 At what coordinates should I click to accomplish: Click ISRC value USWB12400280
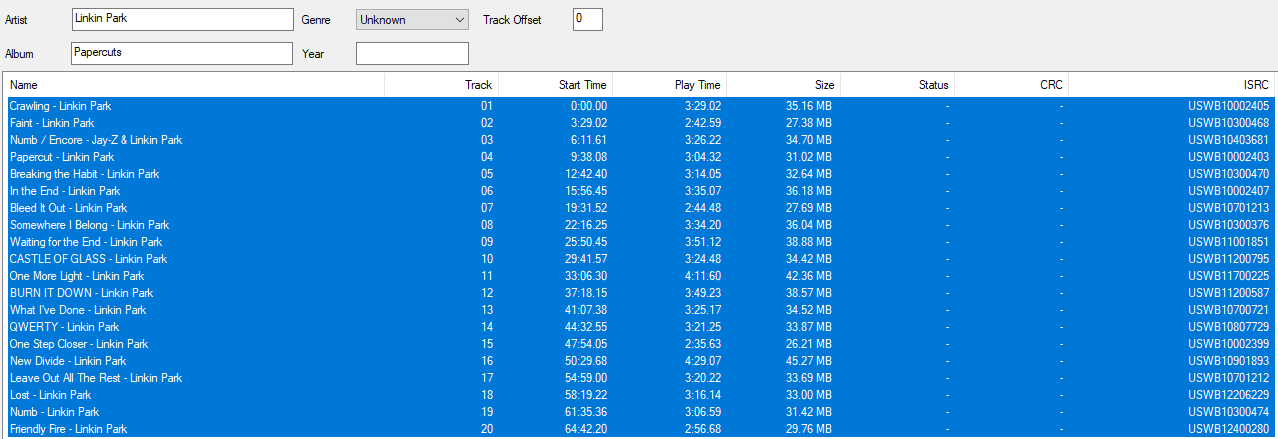coord(1228,429)
